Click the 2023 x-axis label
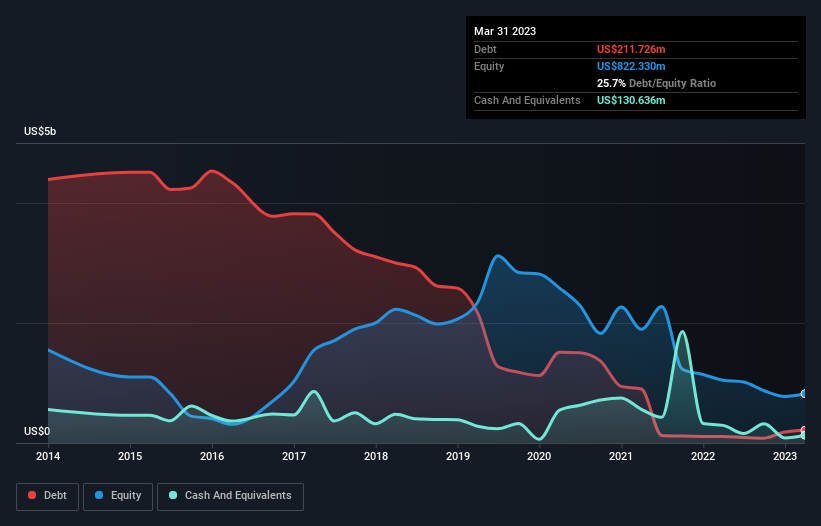 (x=785, y=456)
